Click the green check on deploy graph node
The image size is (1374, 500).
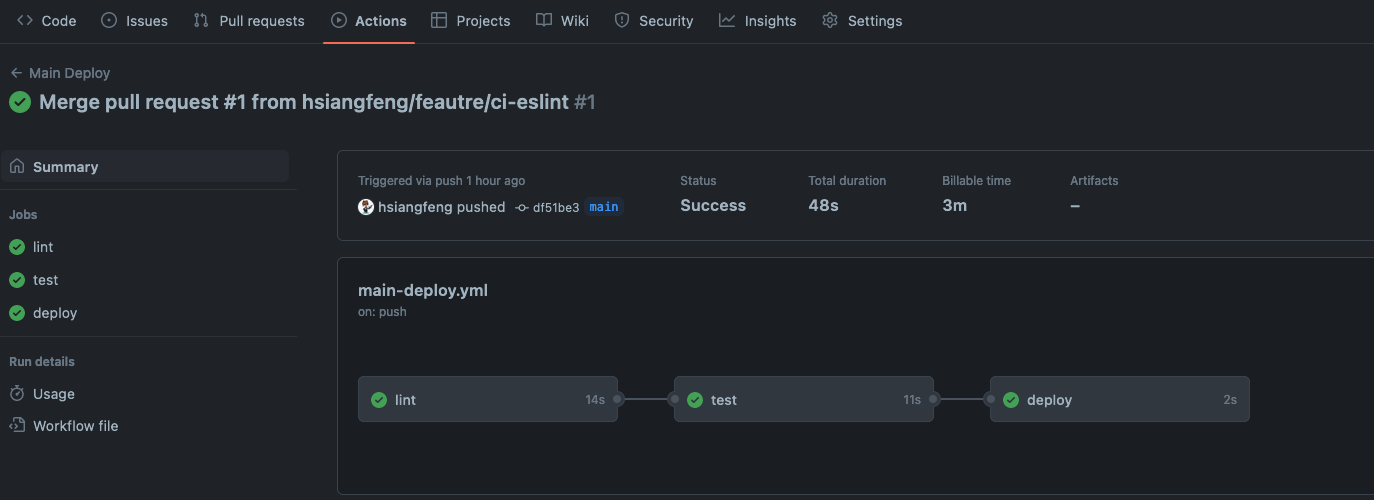click(x=1011, y=400)
